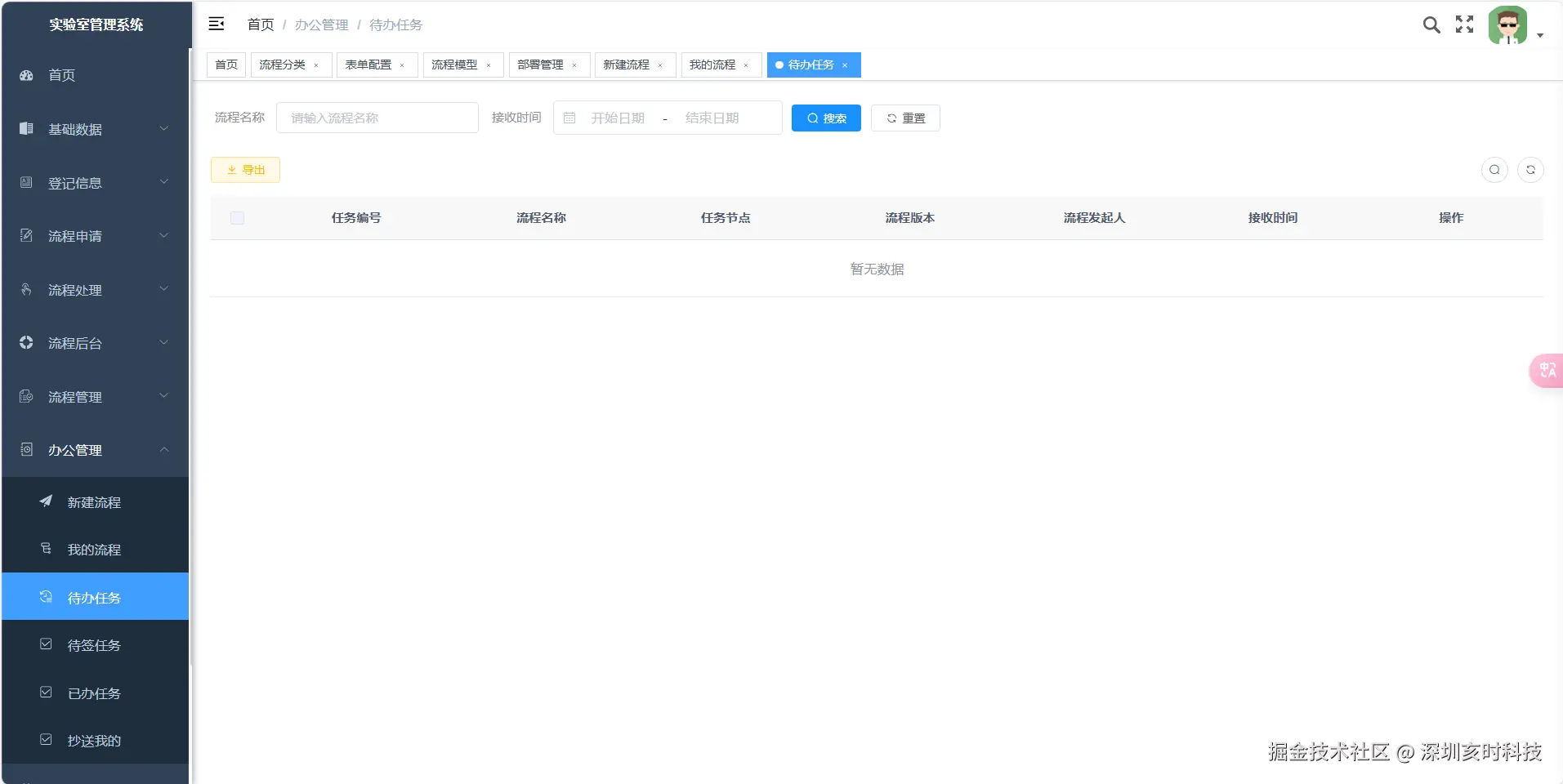The width and height of the screenshot is (1563, 784).
Task: Expand the 流程申请 menu chevron
Action: click(164, 235)
